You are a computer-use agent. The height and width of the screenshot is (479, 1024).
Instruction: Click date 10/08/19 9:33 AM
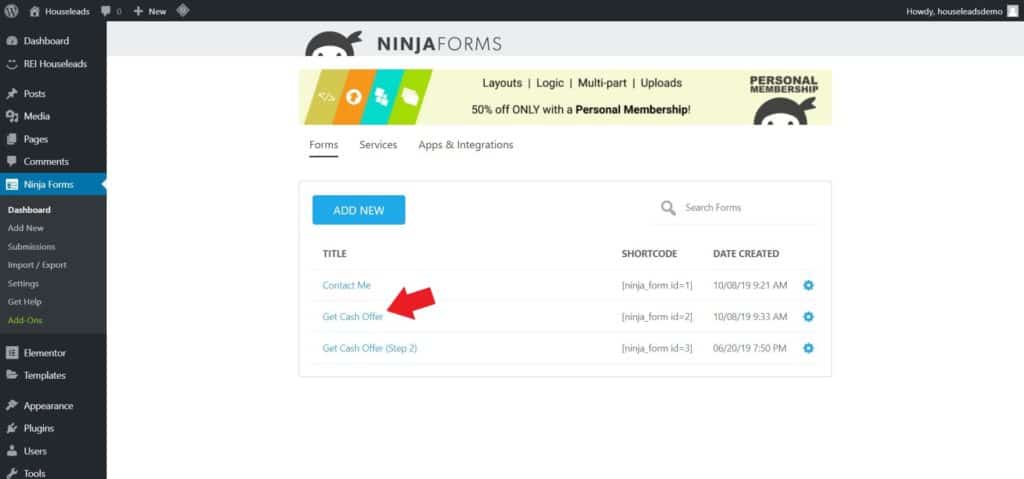click(750, 316)
